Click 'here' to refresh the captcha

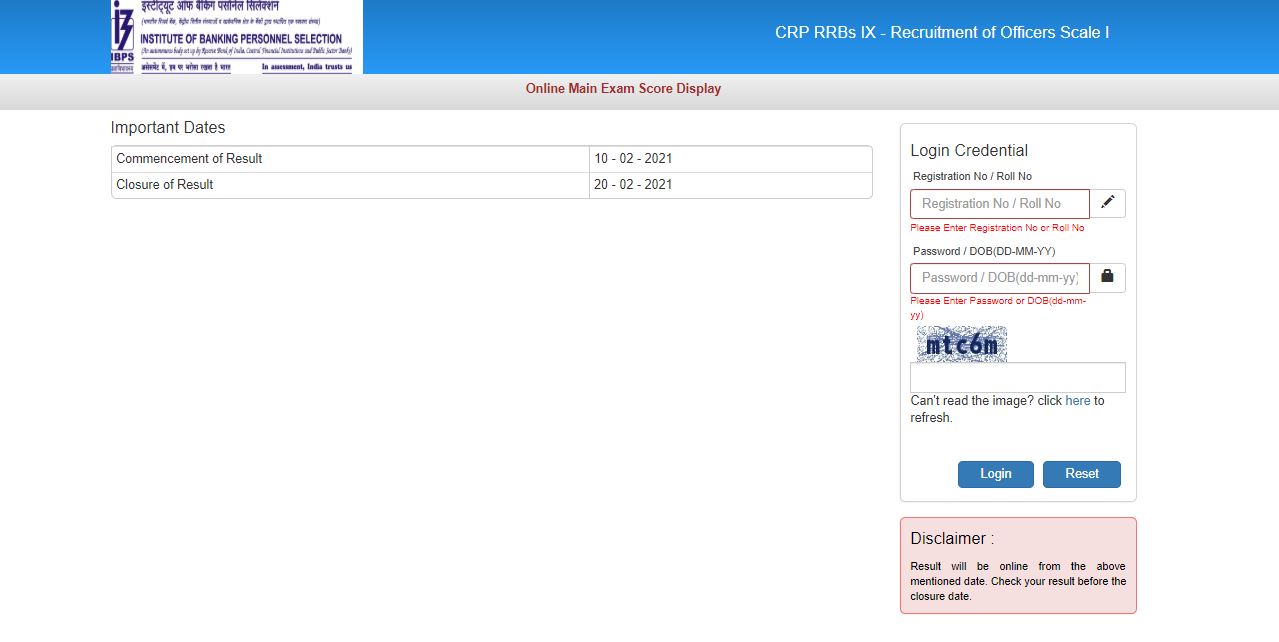[x=1077, y=400]
